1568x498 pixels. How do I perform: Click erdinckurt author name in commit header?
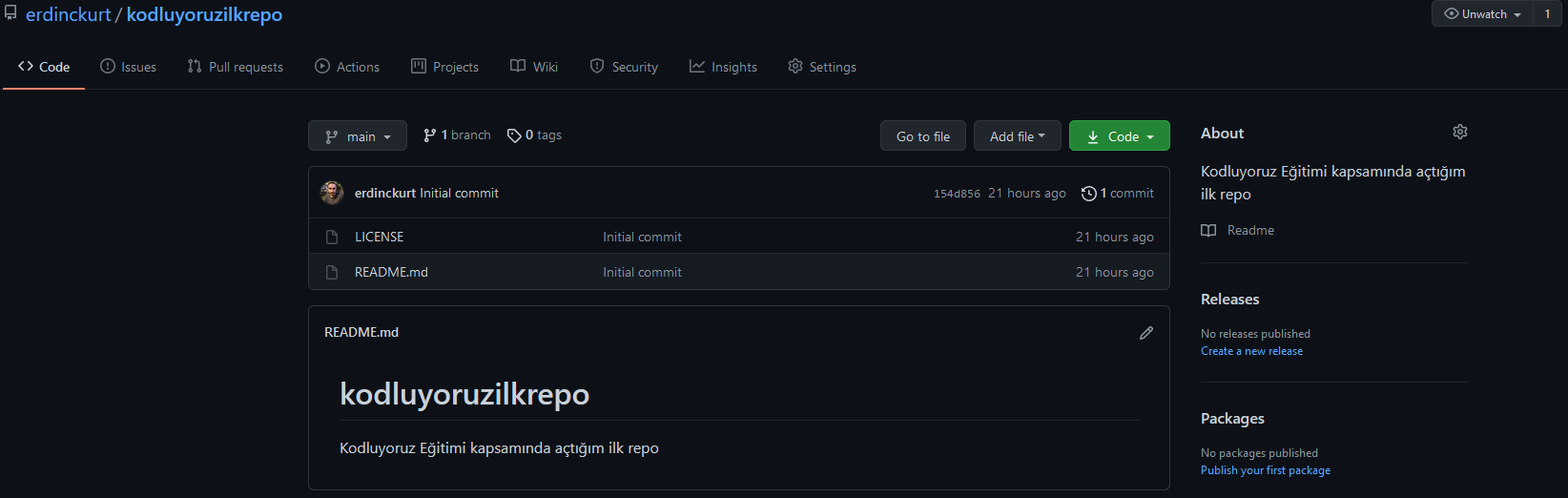pyautogui.click(x=385, y=194)
